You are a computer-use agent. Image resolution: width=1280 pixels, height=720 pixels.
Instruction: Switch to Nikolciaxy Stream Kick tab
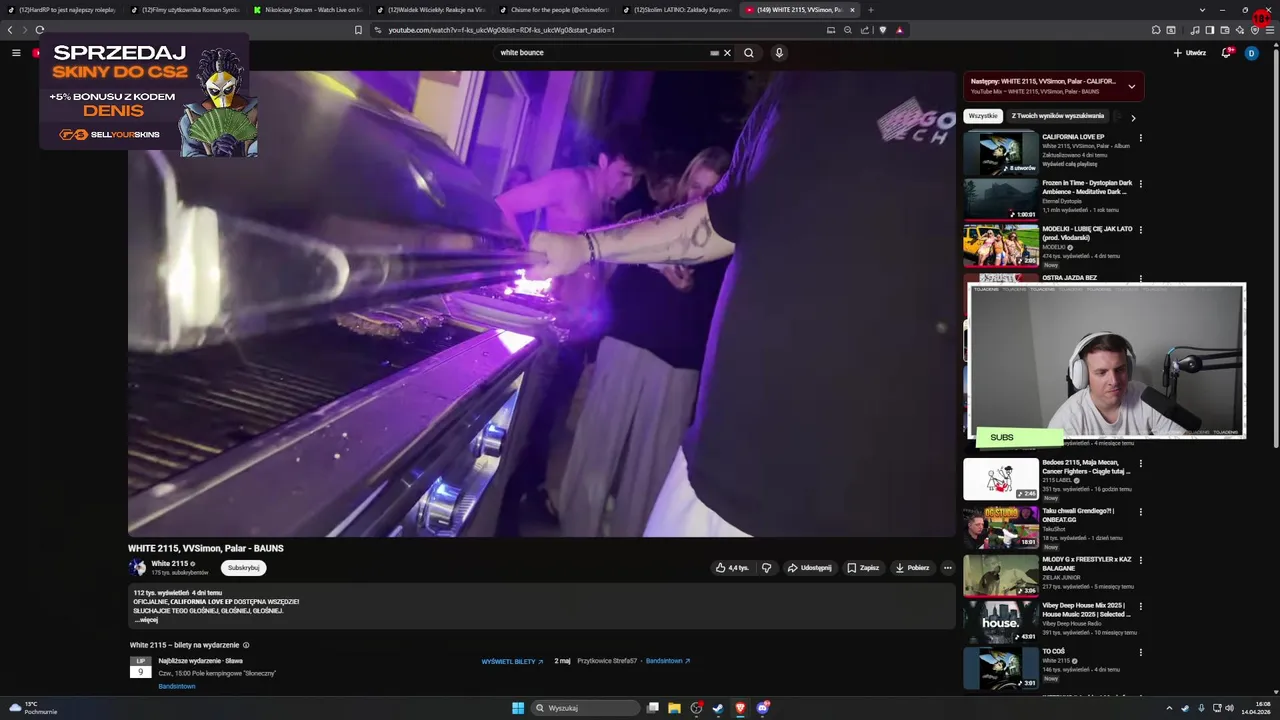click(x=308, y=10)
